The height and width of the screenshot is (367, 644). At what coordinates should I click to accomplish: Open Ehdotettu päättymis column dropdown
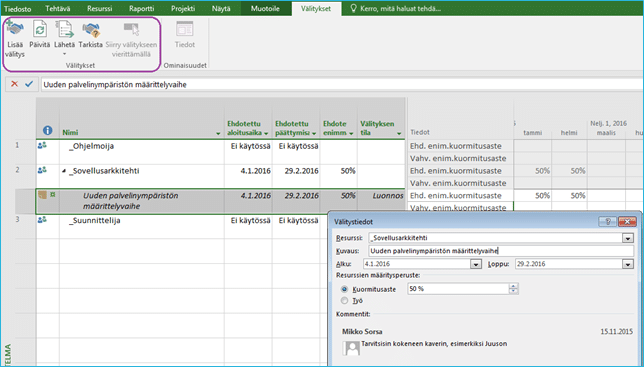314,133
